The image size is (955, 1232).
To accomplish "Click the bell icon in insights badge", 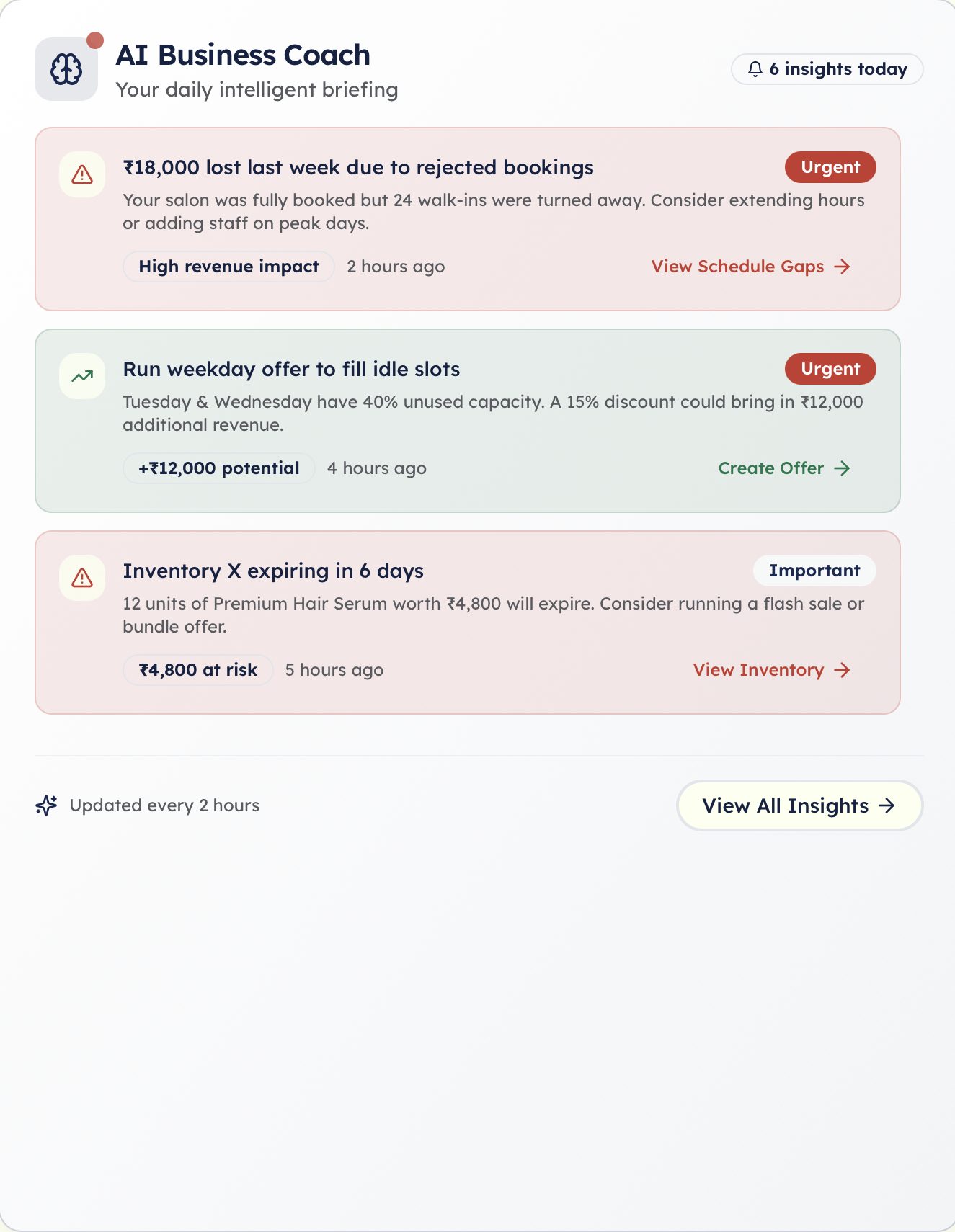I will (x=755, y=69).
